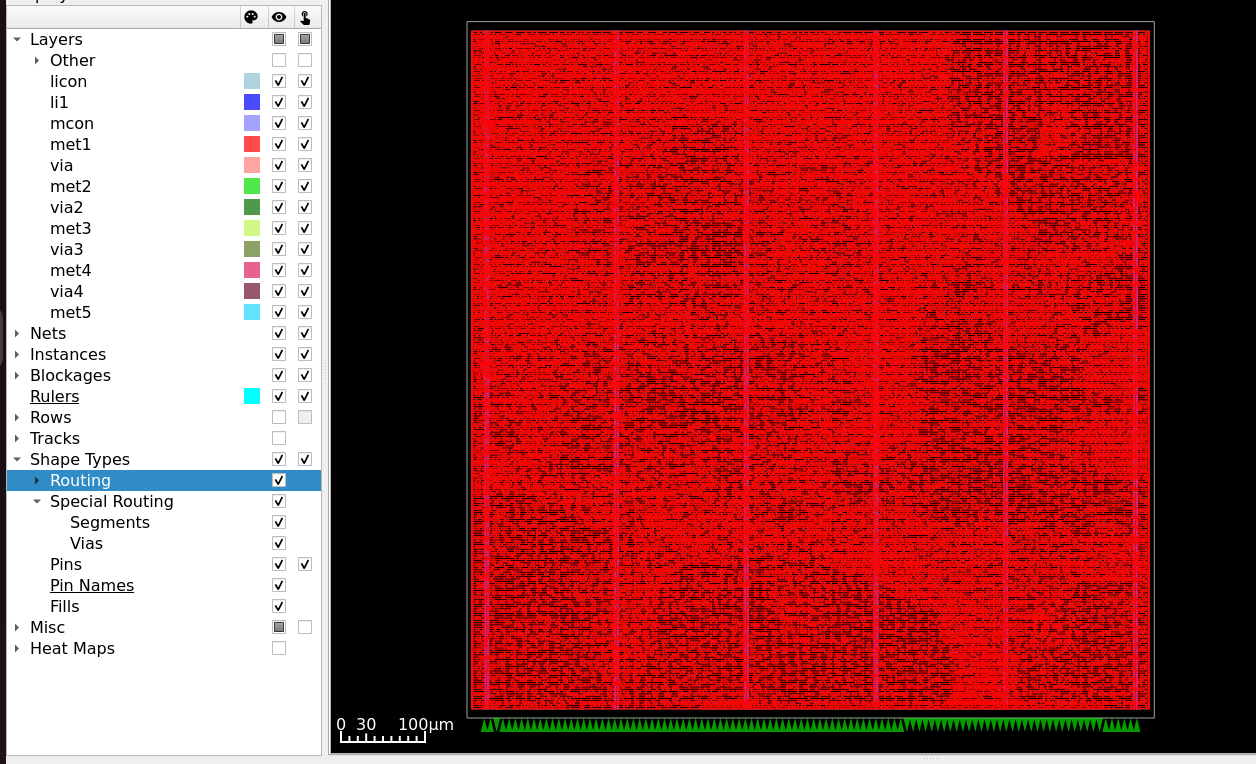
Task: Expand the Rows group
Action: [x=17, y=417]
